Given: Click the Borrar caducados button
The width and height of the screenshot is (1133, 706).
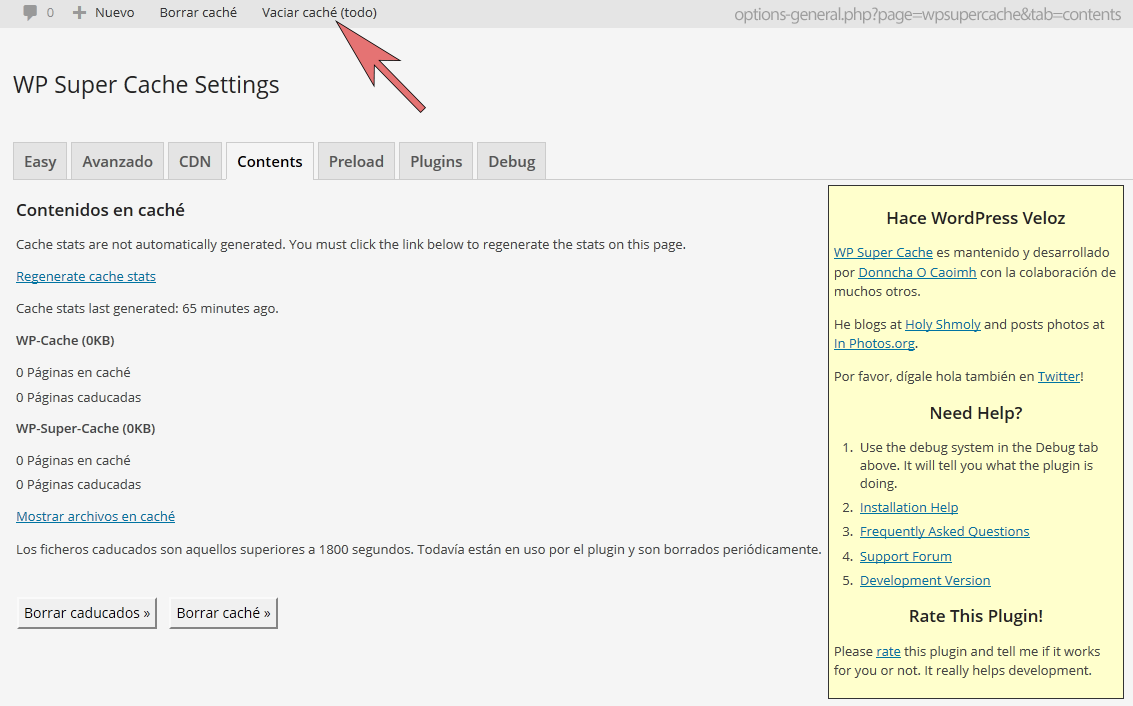Looking at the screenshot, I should click(x=87, y=613).
